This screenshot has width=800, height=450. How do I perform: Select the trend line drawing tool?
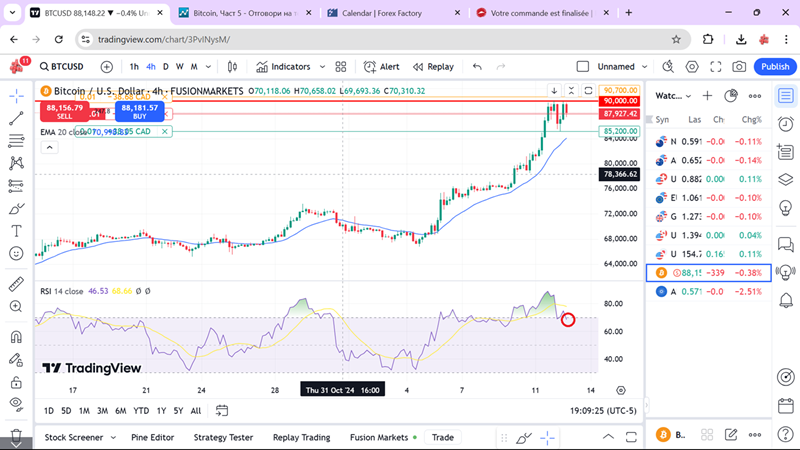pos(16,118)
